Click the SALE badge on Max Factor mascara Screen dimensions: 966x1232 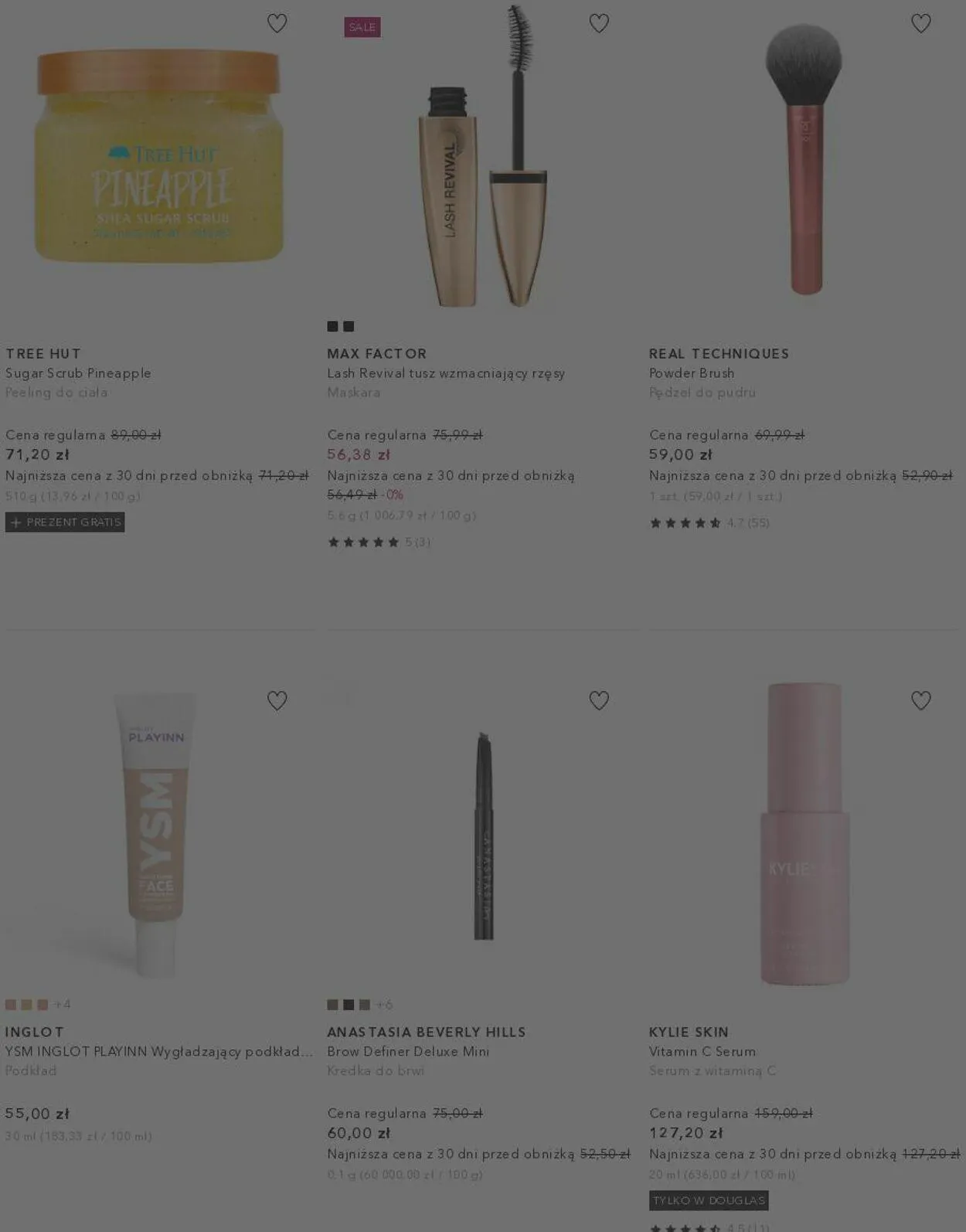tap(362, 27)
